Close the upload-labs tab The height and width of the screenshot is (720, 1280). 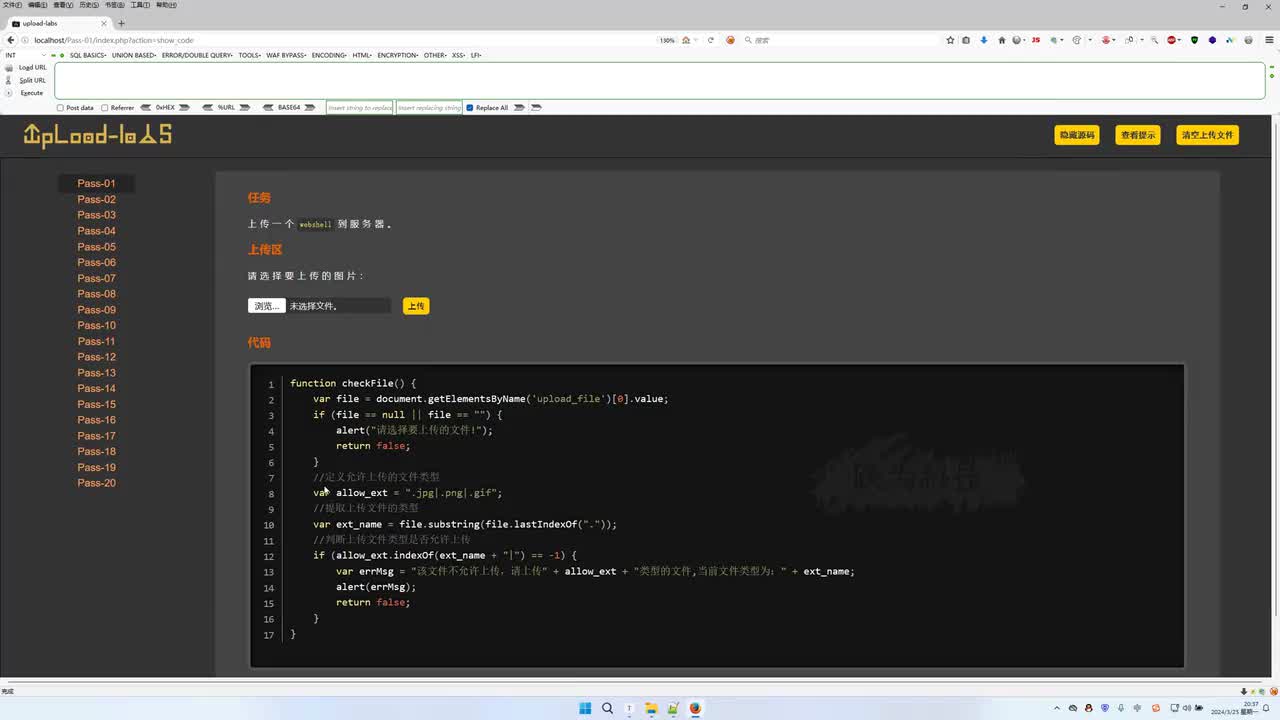click(104, 23)
